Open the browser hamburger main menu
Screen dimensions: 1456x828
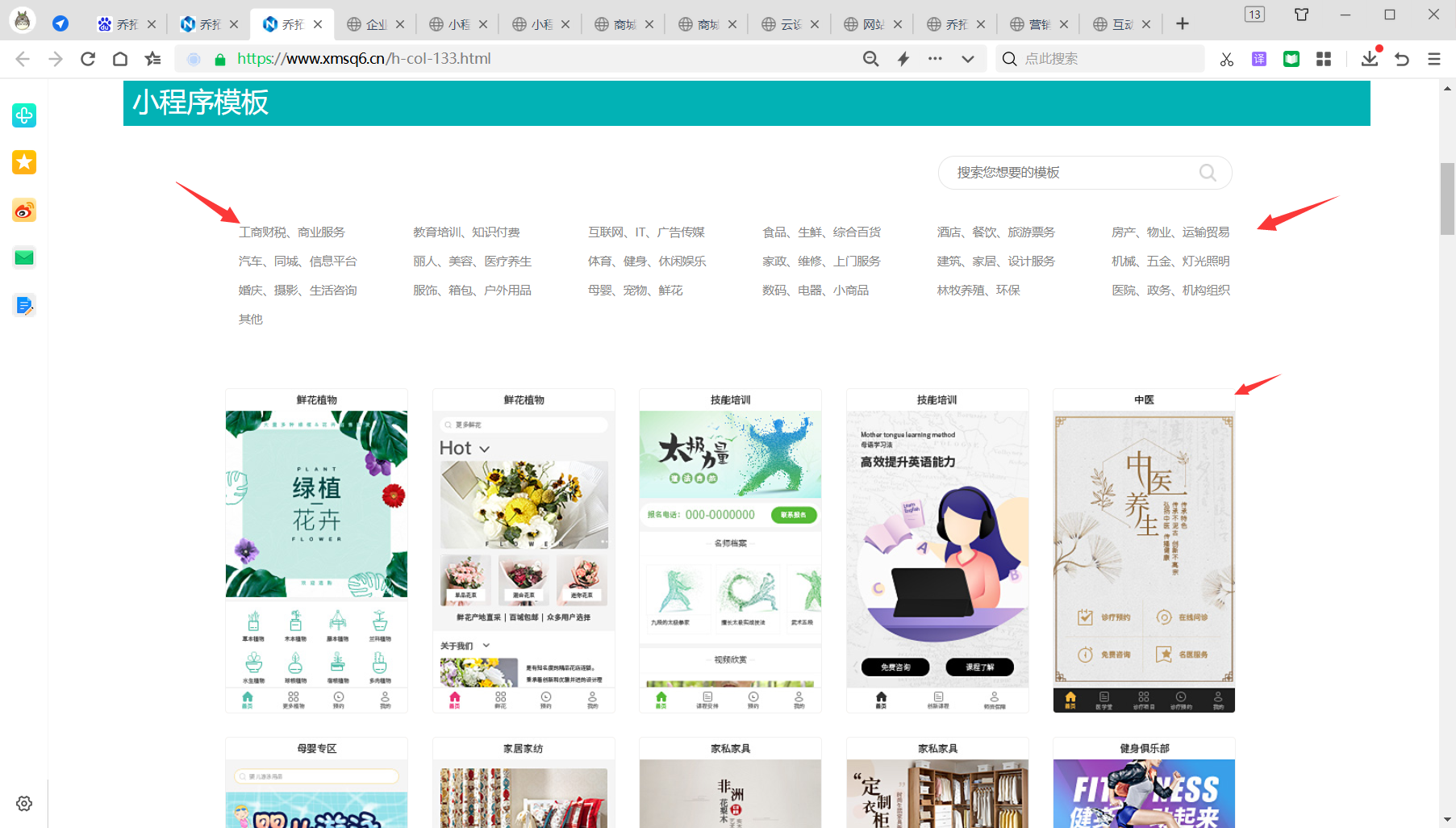coord(1433,59)
